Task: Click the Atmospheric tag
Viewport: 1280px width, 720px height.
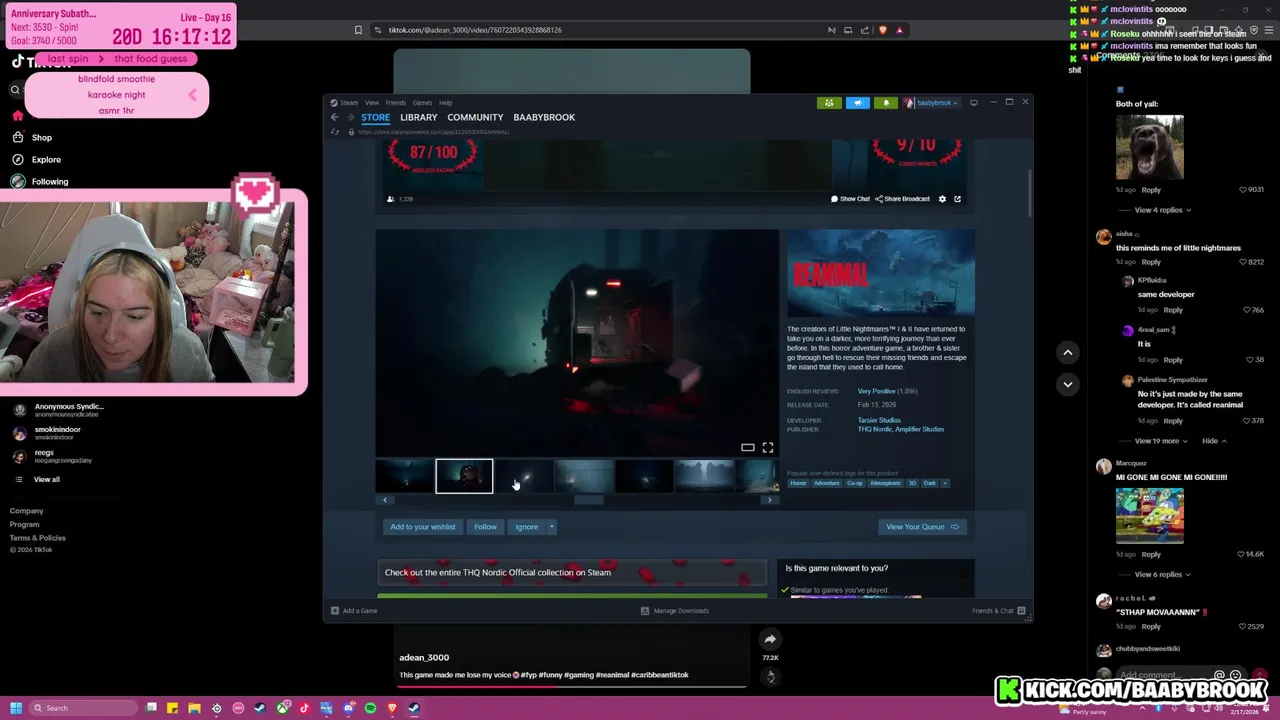Action: [885, 483]
